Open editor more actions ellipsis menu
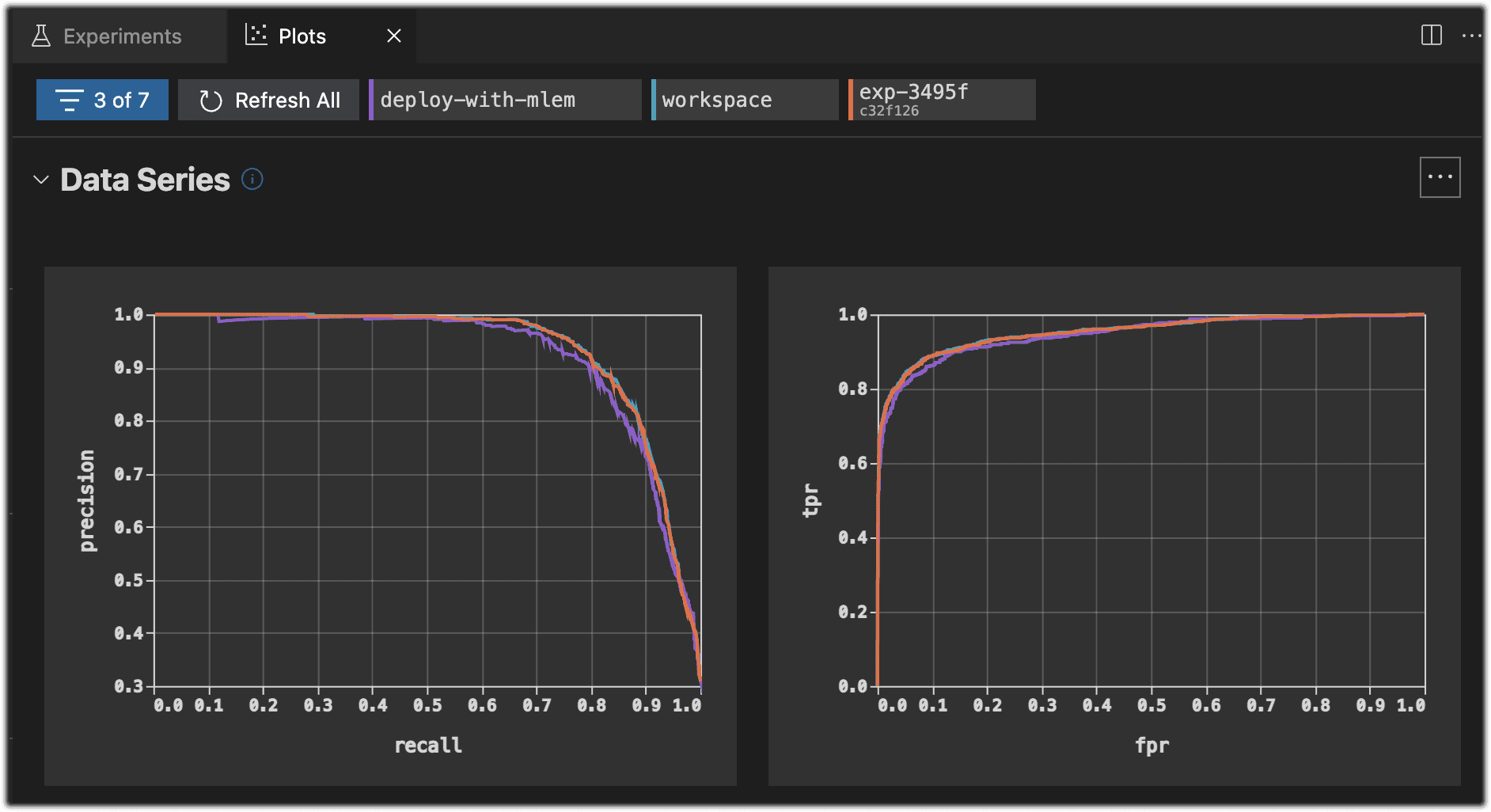 (1470, 36)
